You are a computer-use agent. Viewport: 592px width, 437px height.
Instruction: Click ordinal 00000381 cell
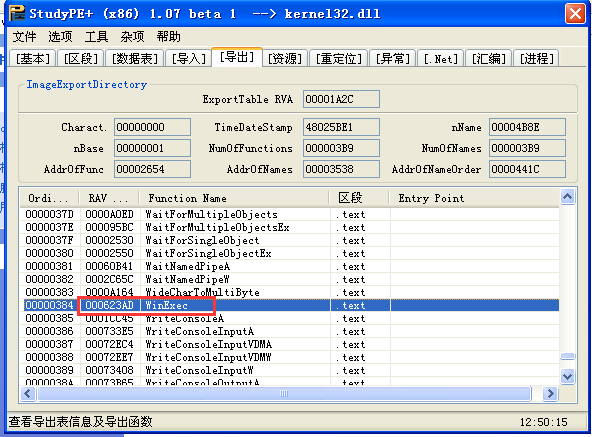click(x=49, y=266)
